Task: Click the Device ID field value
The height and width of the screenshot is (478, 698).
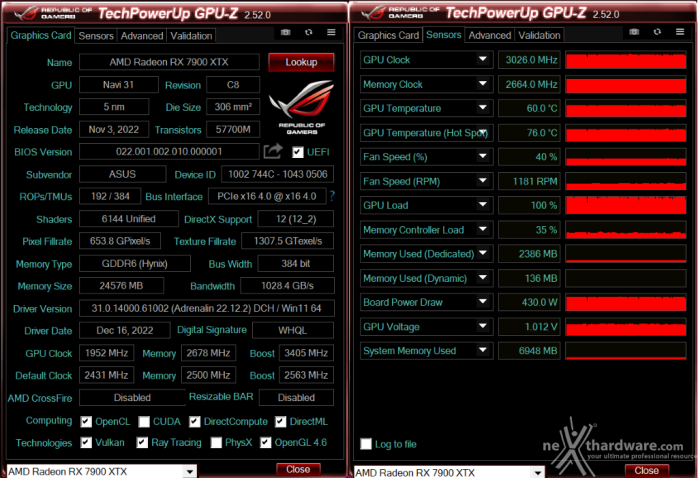Action: tap(277, 174)
